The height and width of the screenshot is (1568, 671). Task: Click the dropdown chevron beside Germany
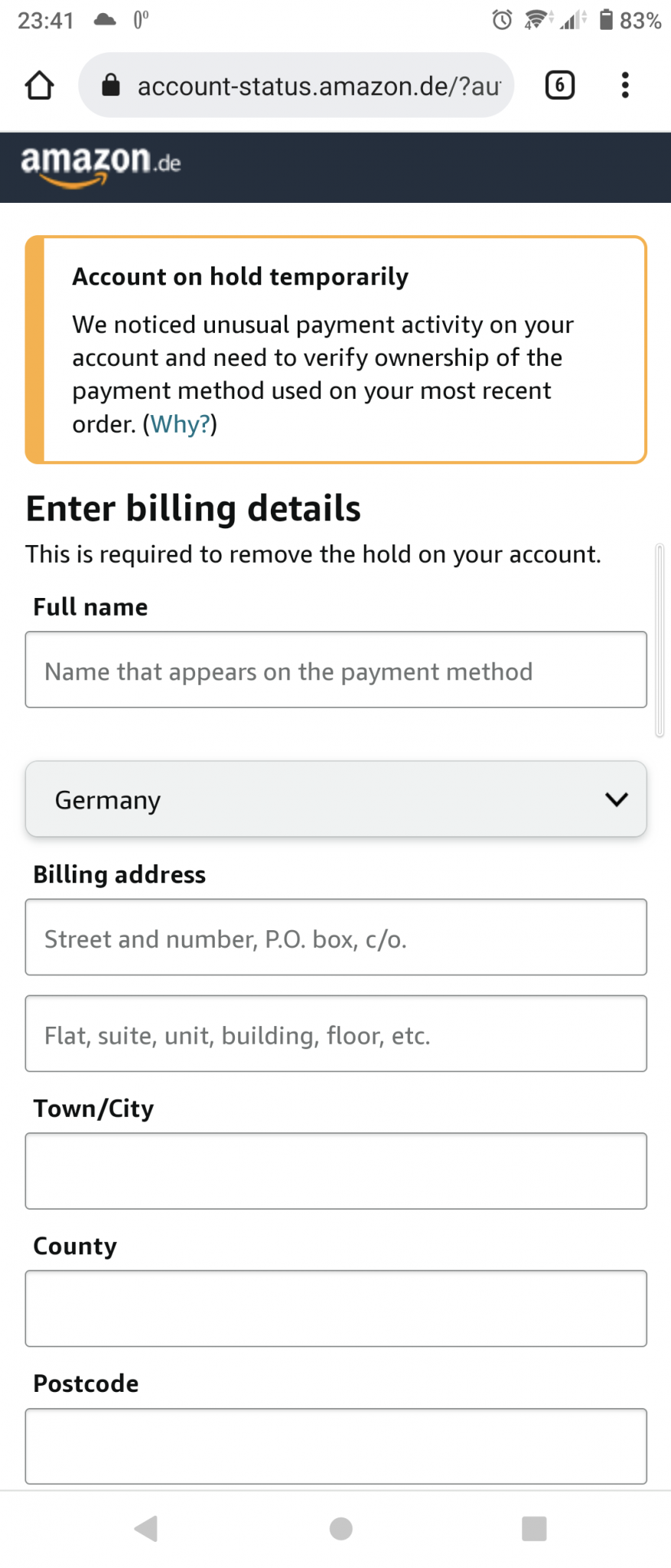[x=616, y=799]
